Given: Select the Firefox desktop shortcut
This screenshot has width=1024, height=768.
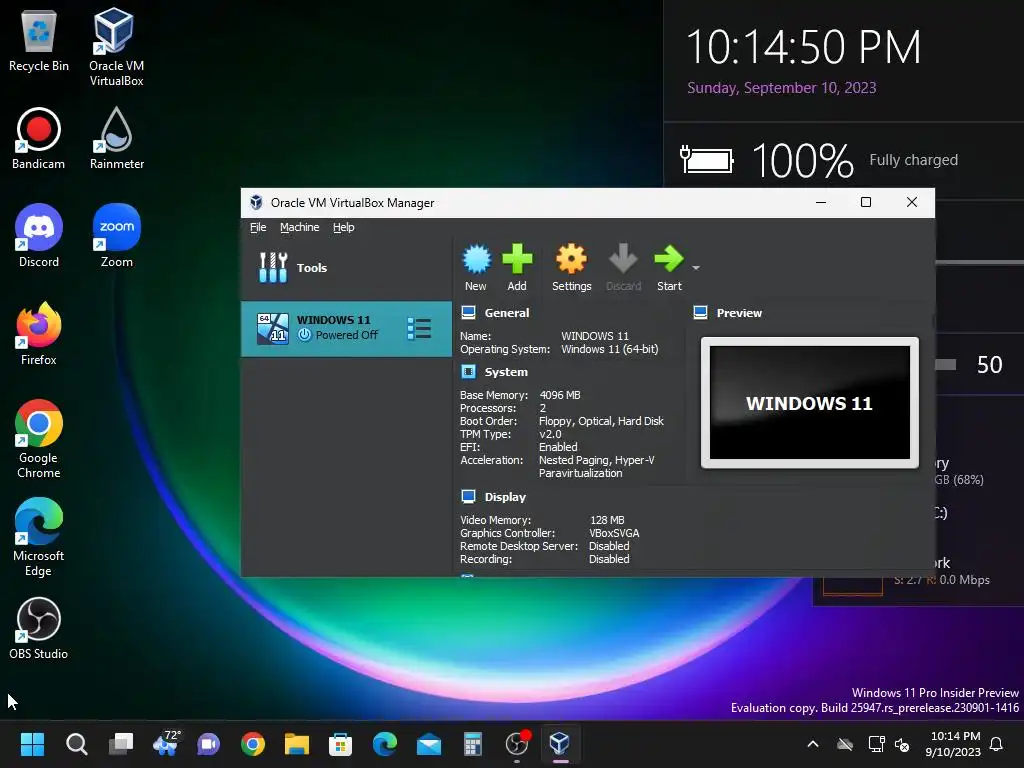Looking at the screenshot, I should coord(39,334).
